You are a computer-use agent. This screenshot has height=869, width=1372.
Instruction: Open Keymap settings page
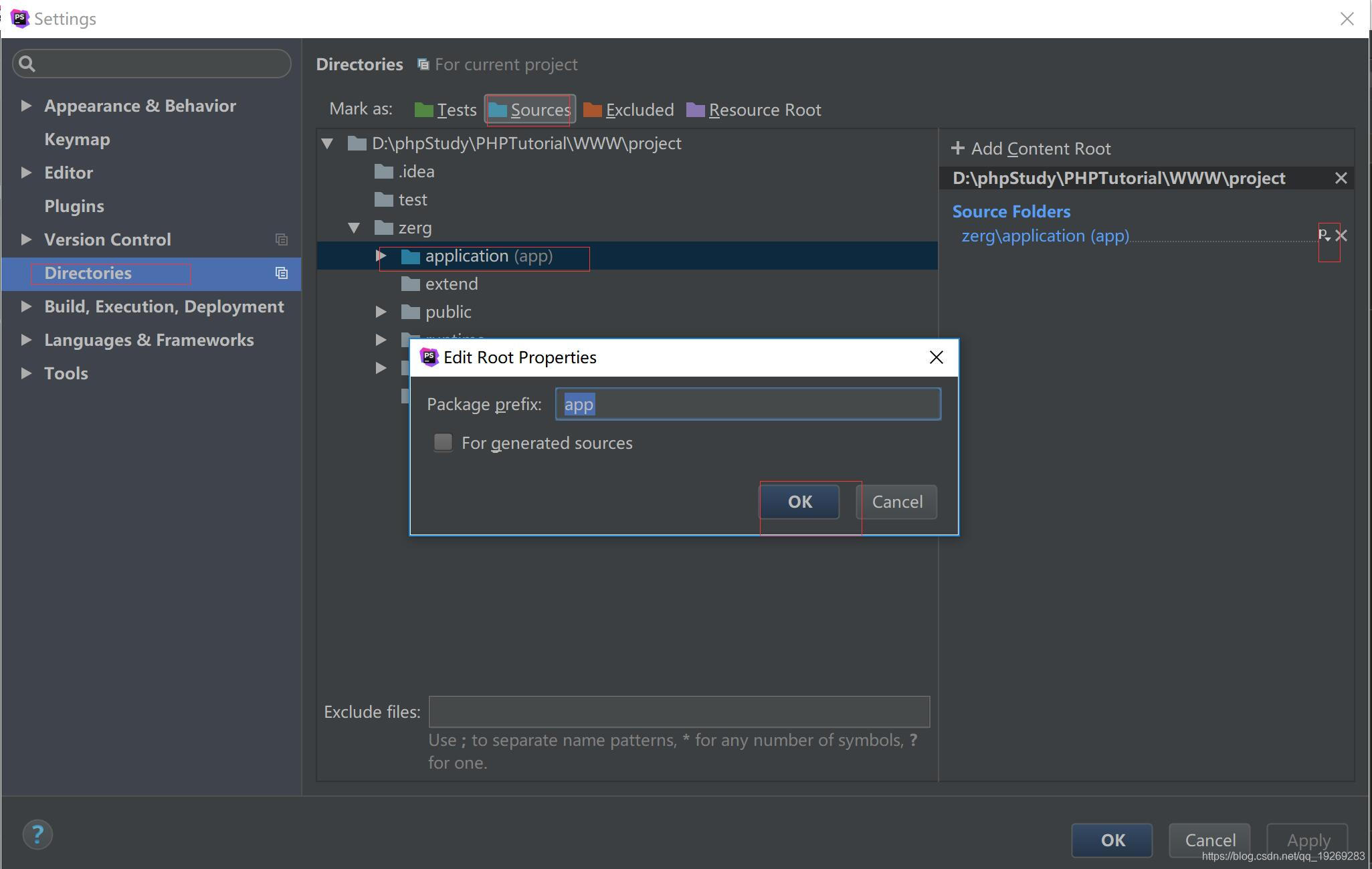pos(77,139)
